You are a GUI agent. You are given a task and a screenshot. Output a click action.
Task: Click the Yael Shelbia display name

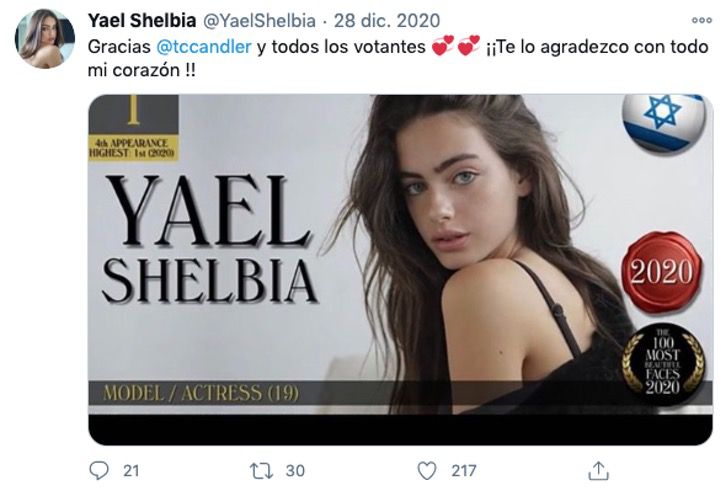click(x=142, y=20)
